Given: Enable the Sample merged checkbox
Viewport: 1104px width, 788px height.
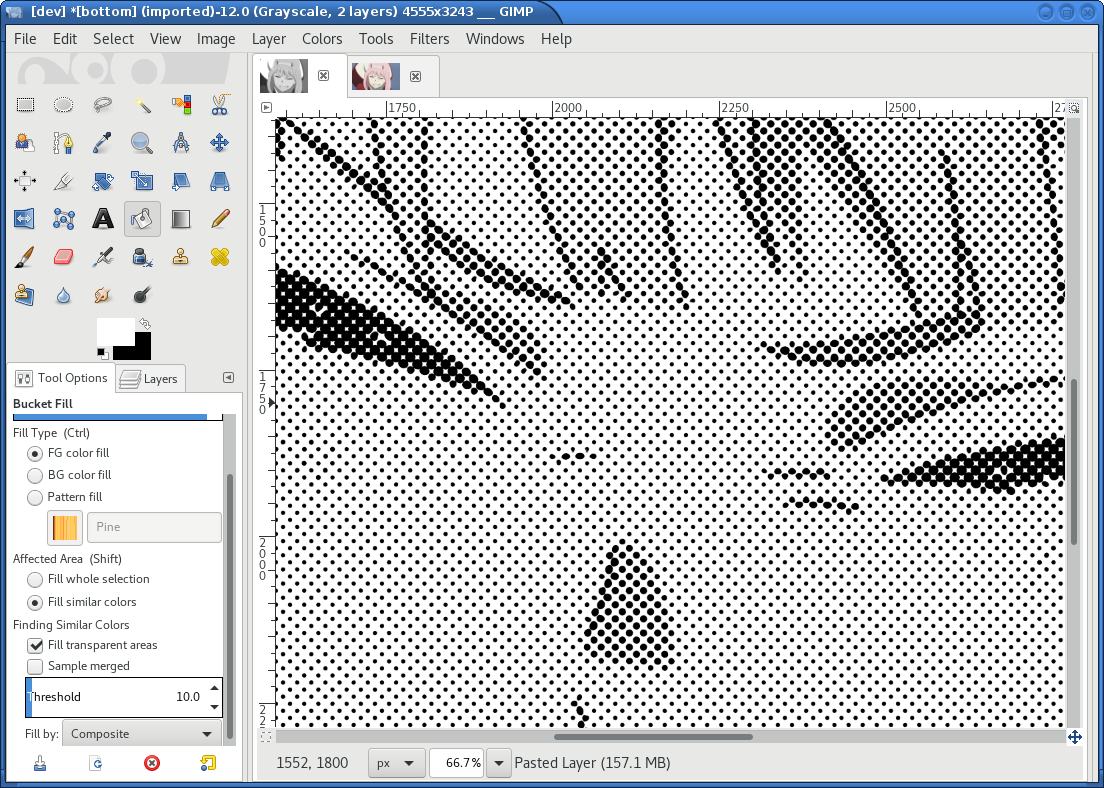Looking at the screenshot, I should point(36,666).
